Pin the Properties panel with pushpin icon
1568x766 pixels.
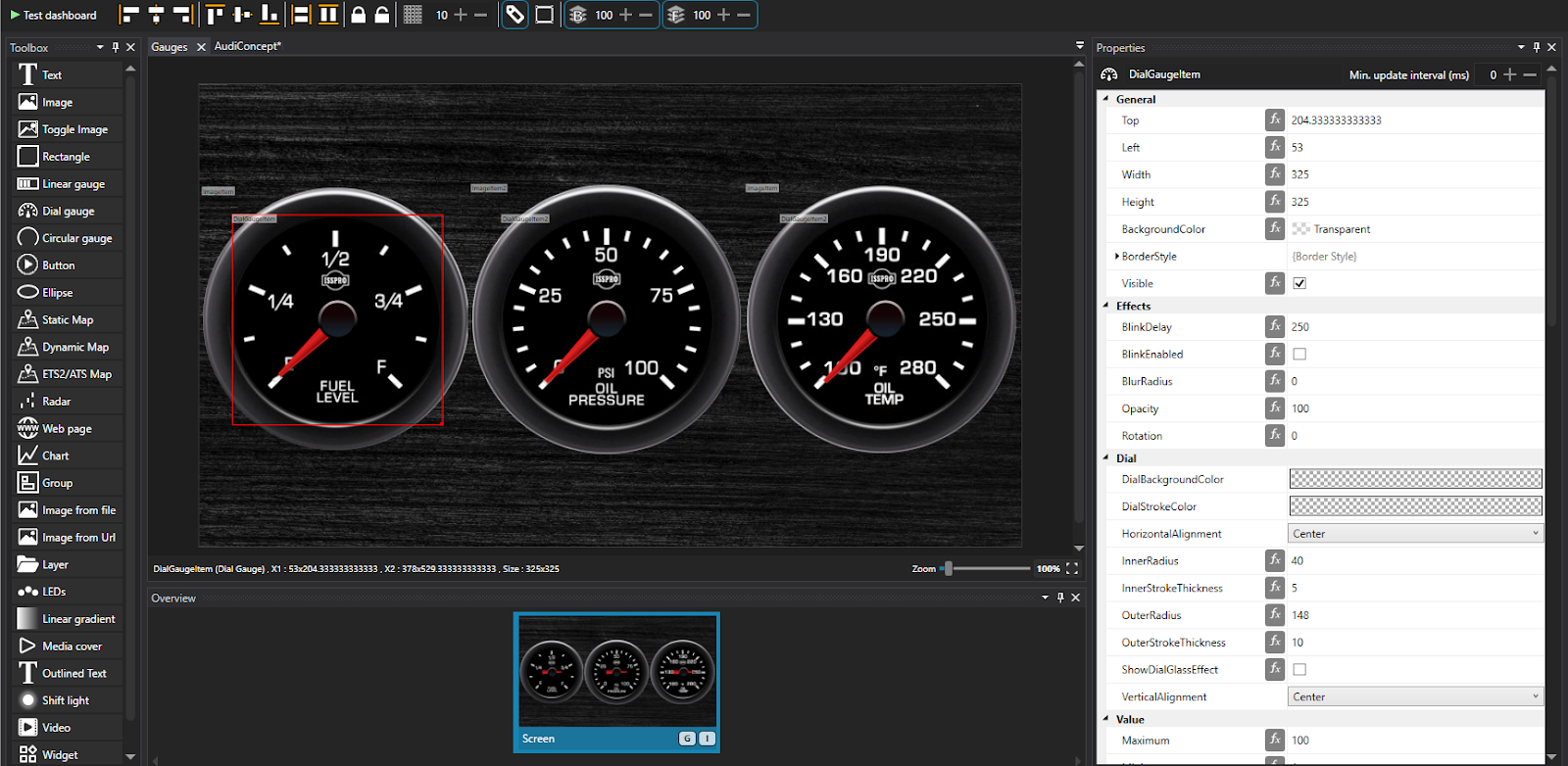(1537, 47)
